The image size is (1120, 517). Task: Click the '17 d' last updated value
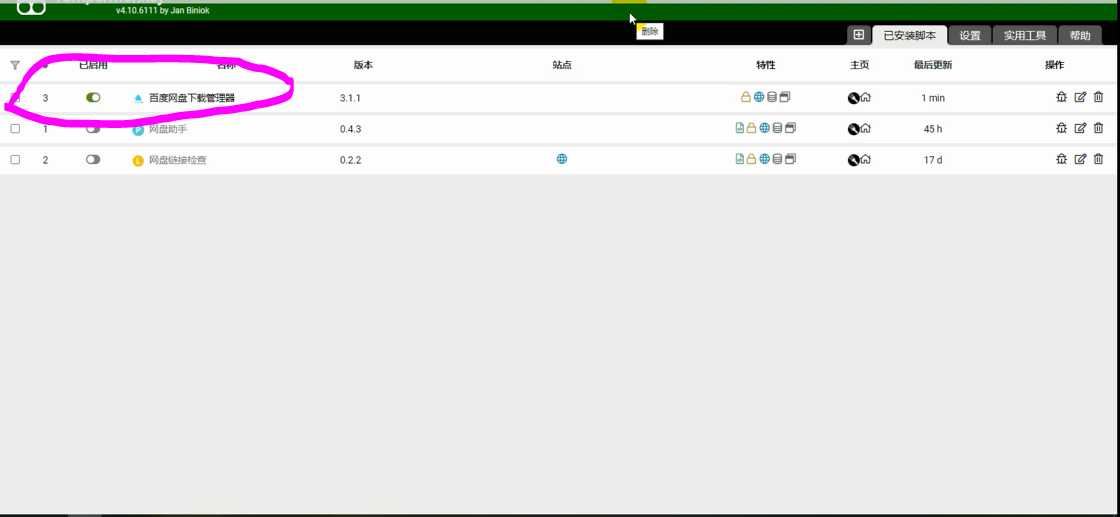coord(933,160)
